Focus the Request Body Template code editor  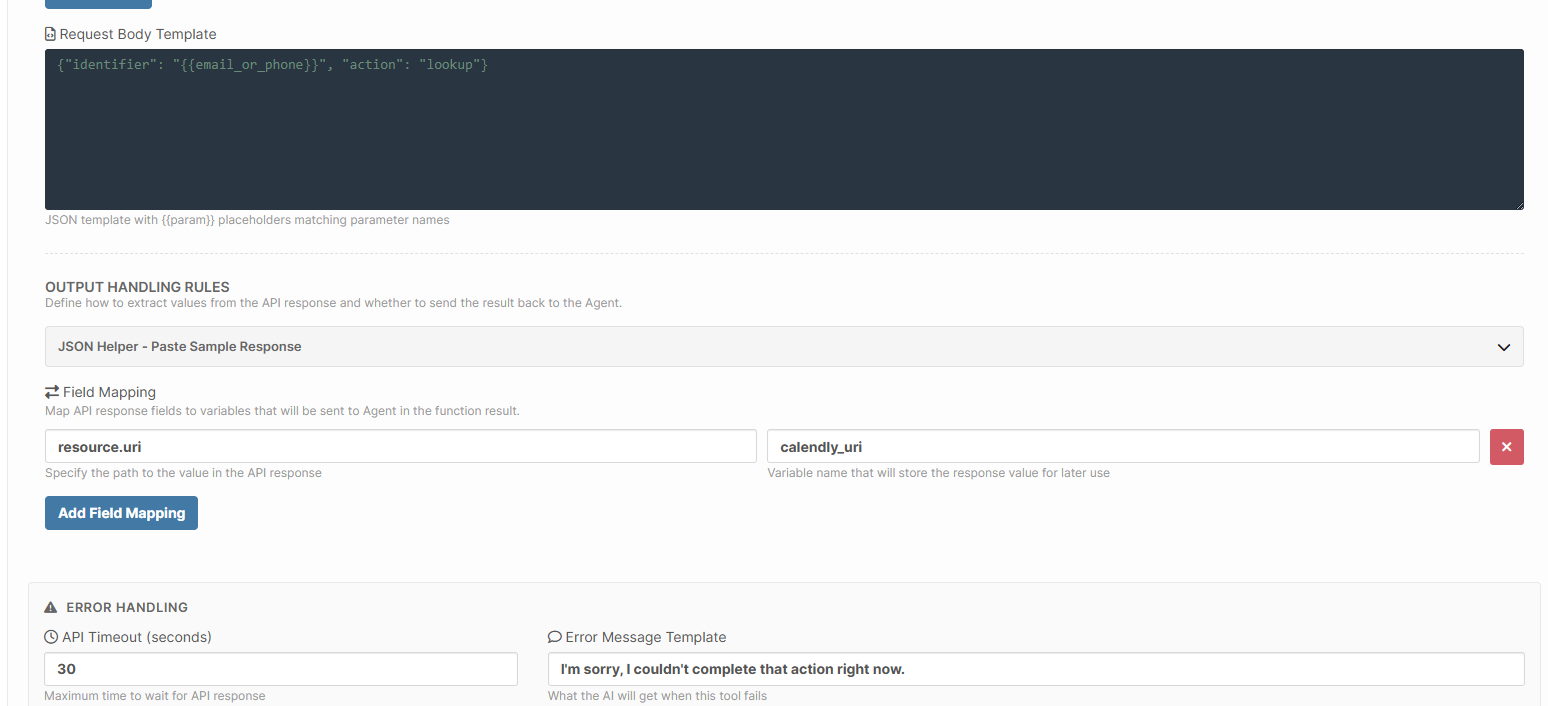[x=784, y=130]
